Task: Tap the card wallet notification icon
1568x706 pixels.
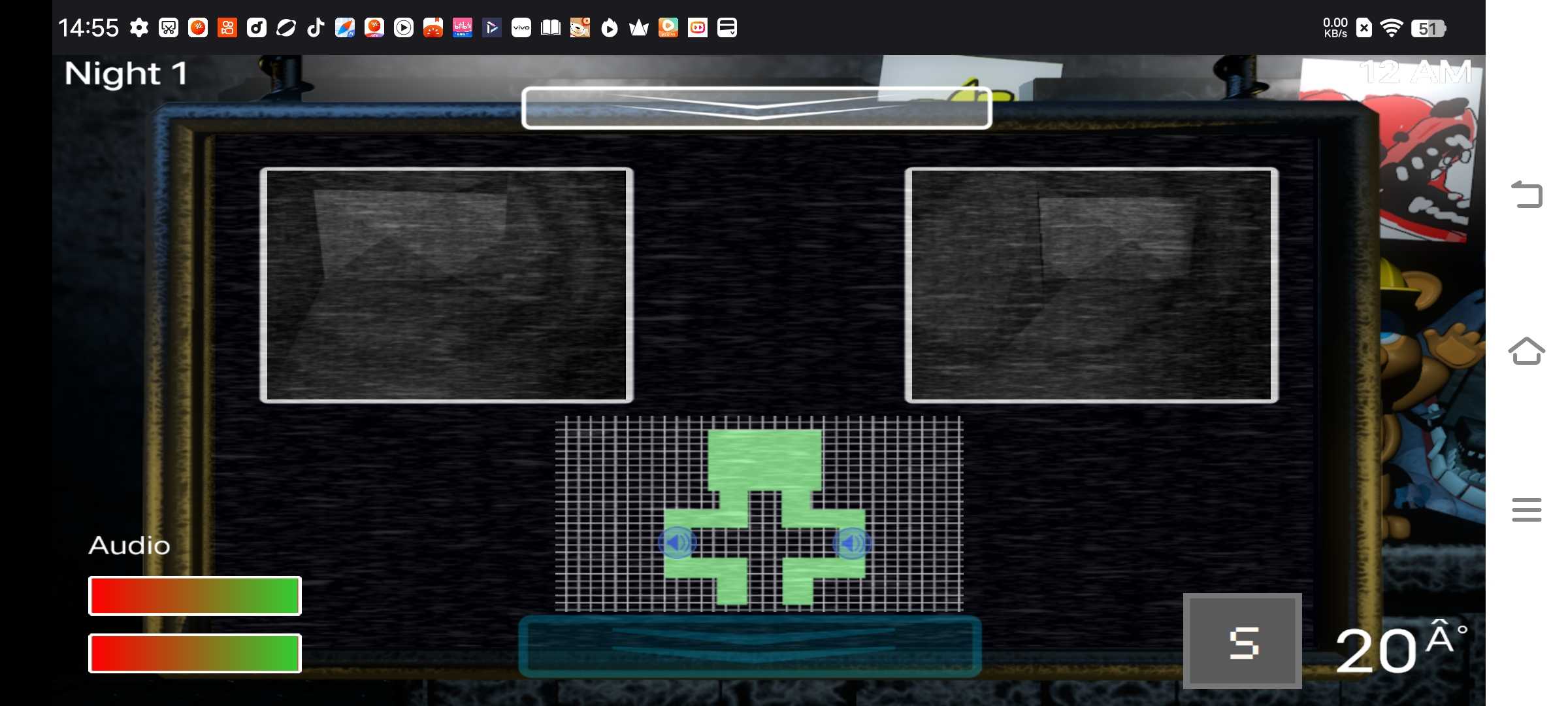Action: pyautogui.click(x=727, y=27)
